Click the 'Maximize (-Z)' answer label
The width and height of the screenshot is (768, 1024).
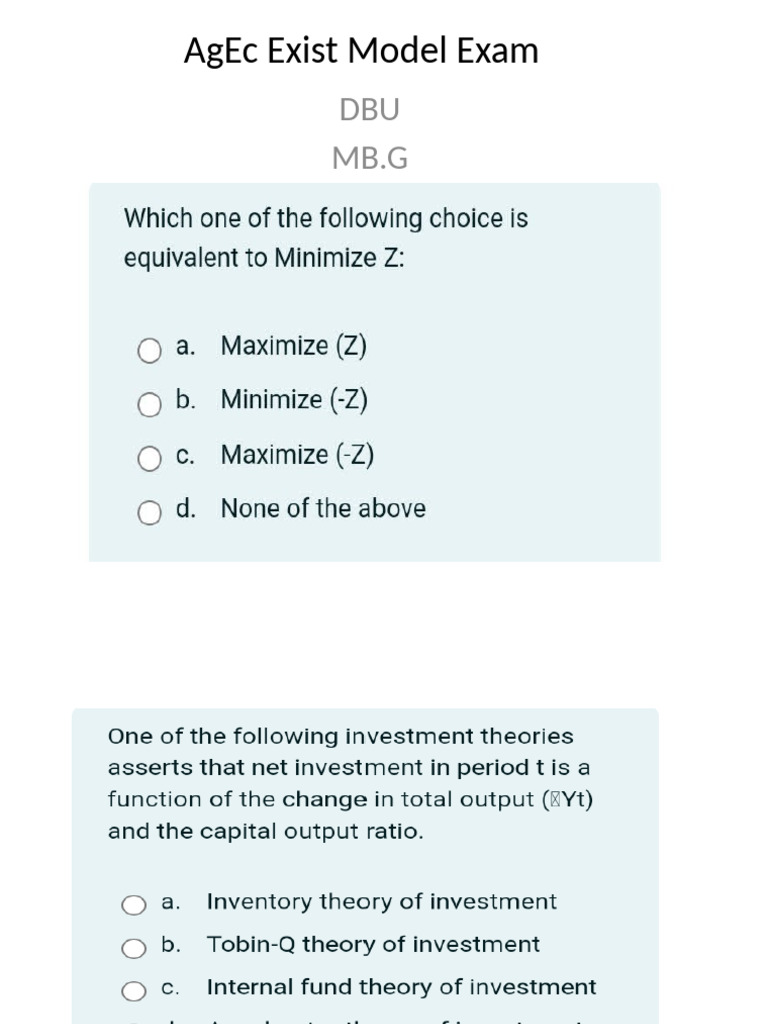(x=298, y=455)
